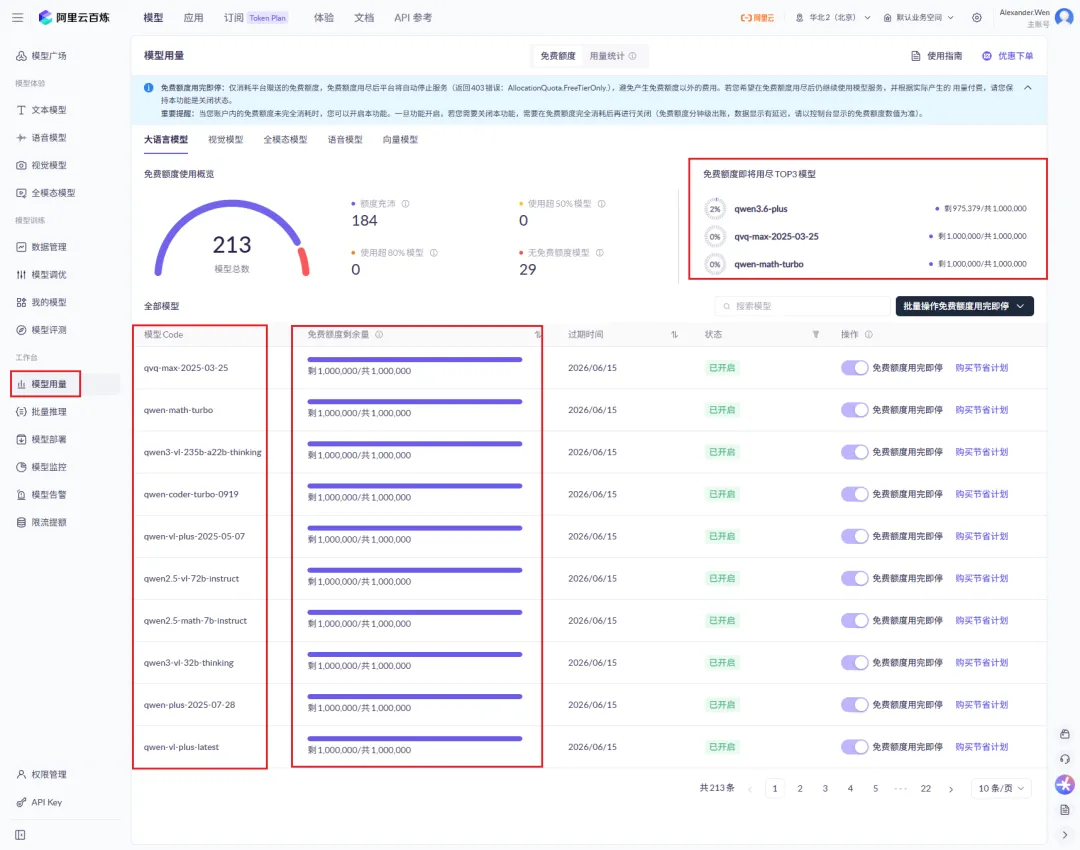
Task: Switch to 语音模型 tab
Action: [x=345, y=140]
